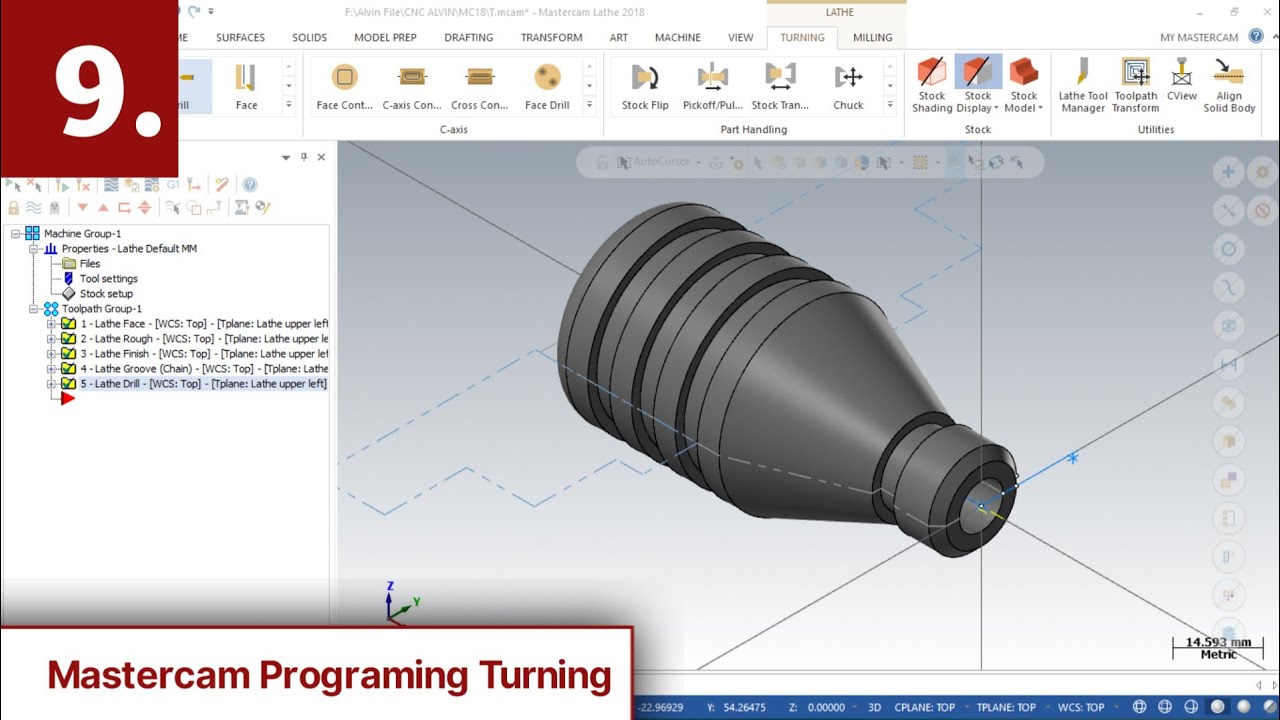Click the G1 post selected operations icon
Screen dimensions: 1280x720
click(173, 185)
